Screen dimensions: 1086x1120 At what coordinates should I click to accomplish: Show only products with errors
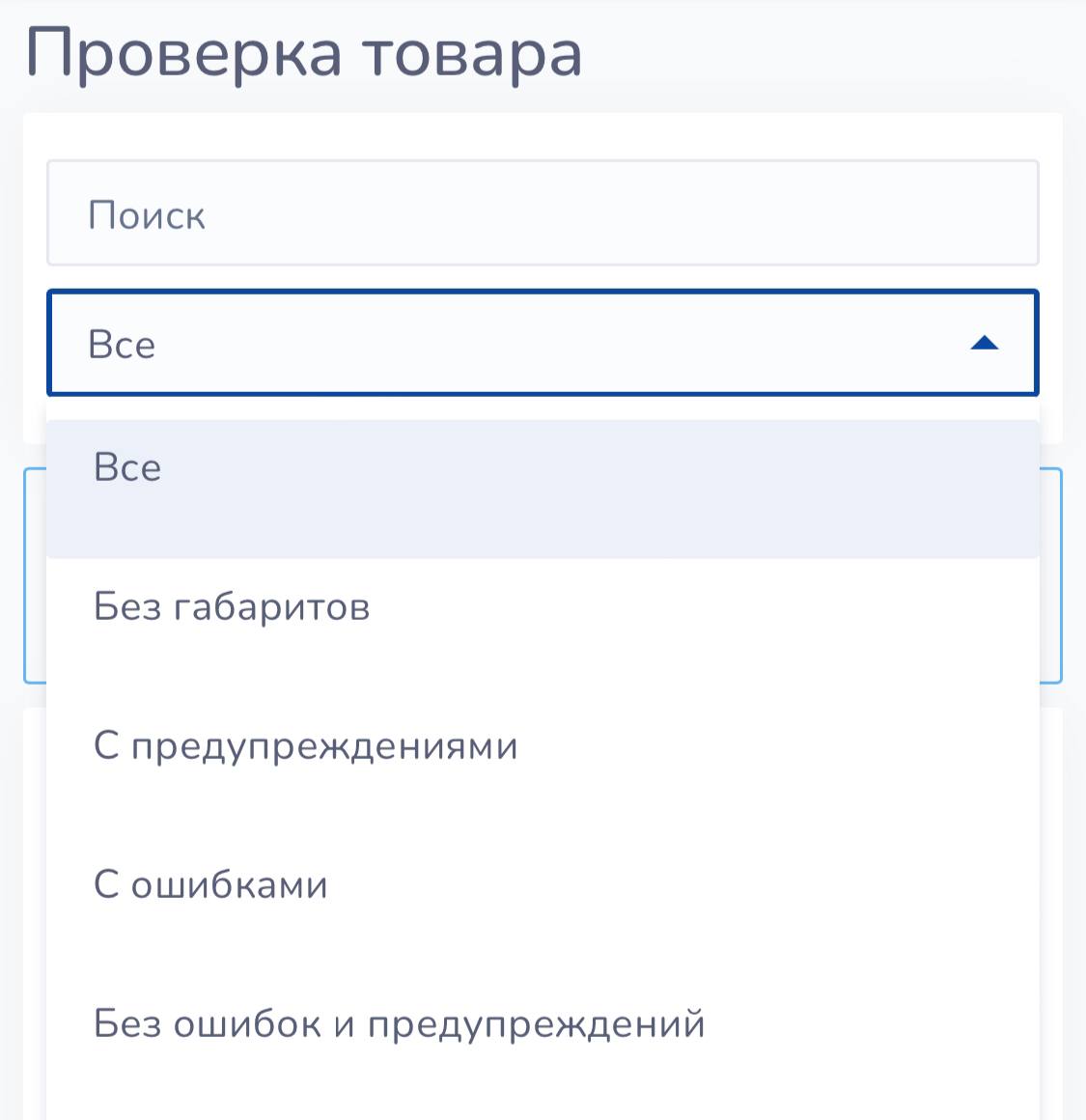click(210, 885)
